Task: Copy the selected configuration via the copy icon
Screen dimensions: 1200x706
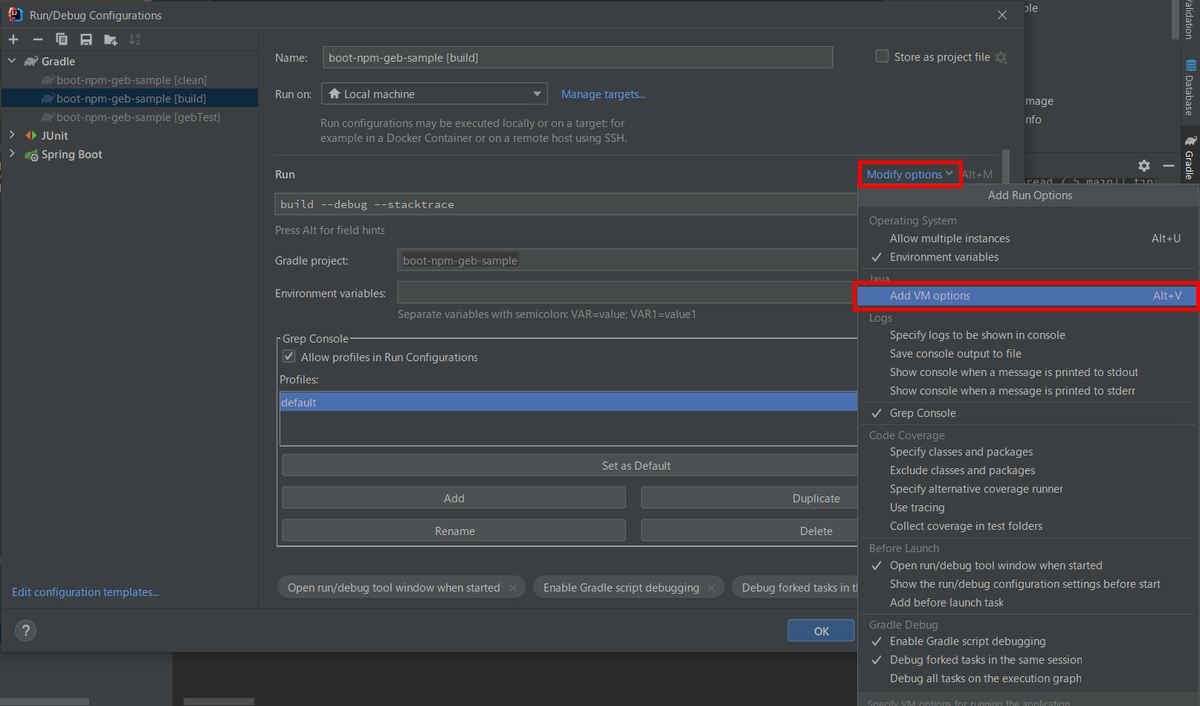Action: point(62,40)
